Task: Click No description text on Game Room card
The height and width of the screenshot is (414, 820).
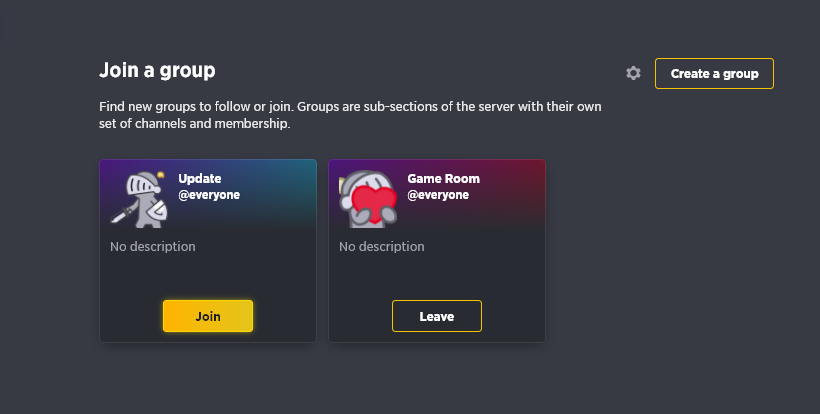Action: click(382, 247)
